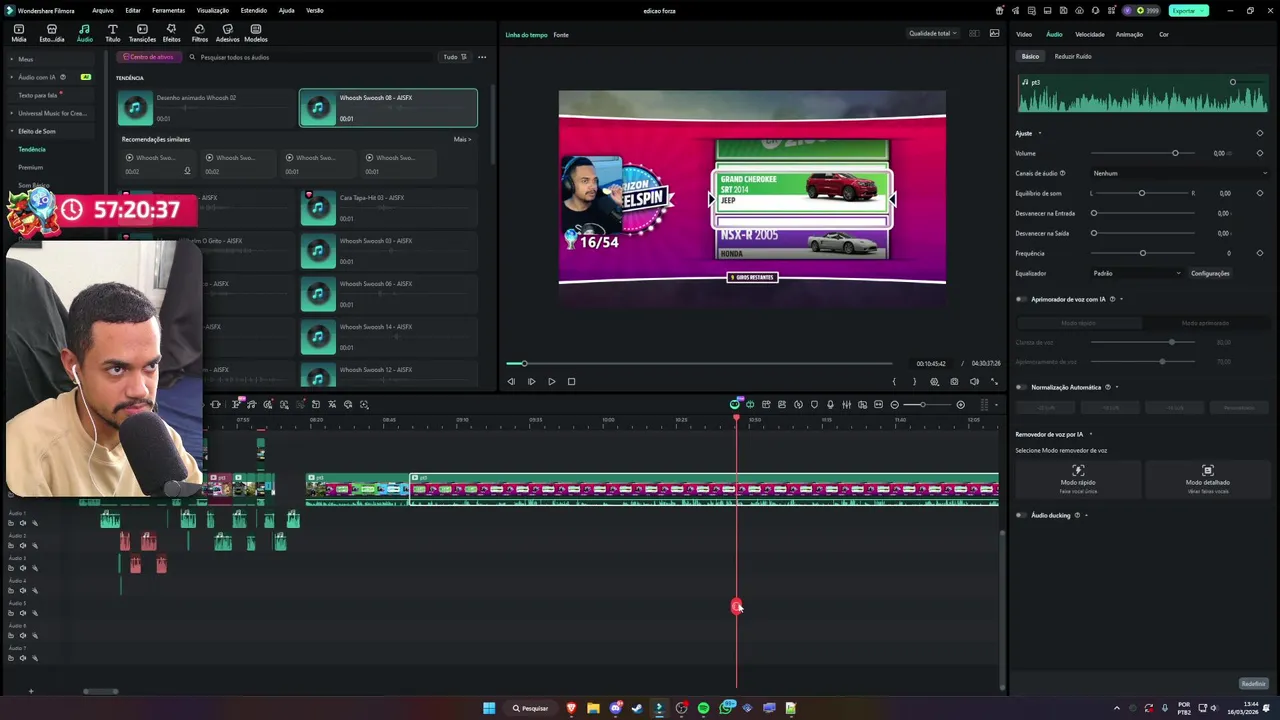
Task: Add a new track with plus icon
Action: pyautogui.click(x=31, y=691)
